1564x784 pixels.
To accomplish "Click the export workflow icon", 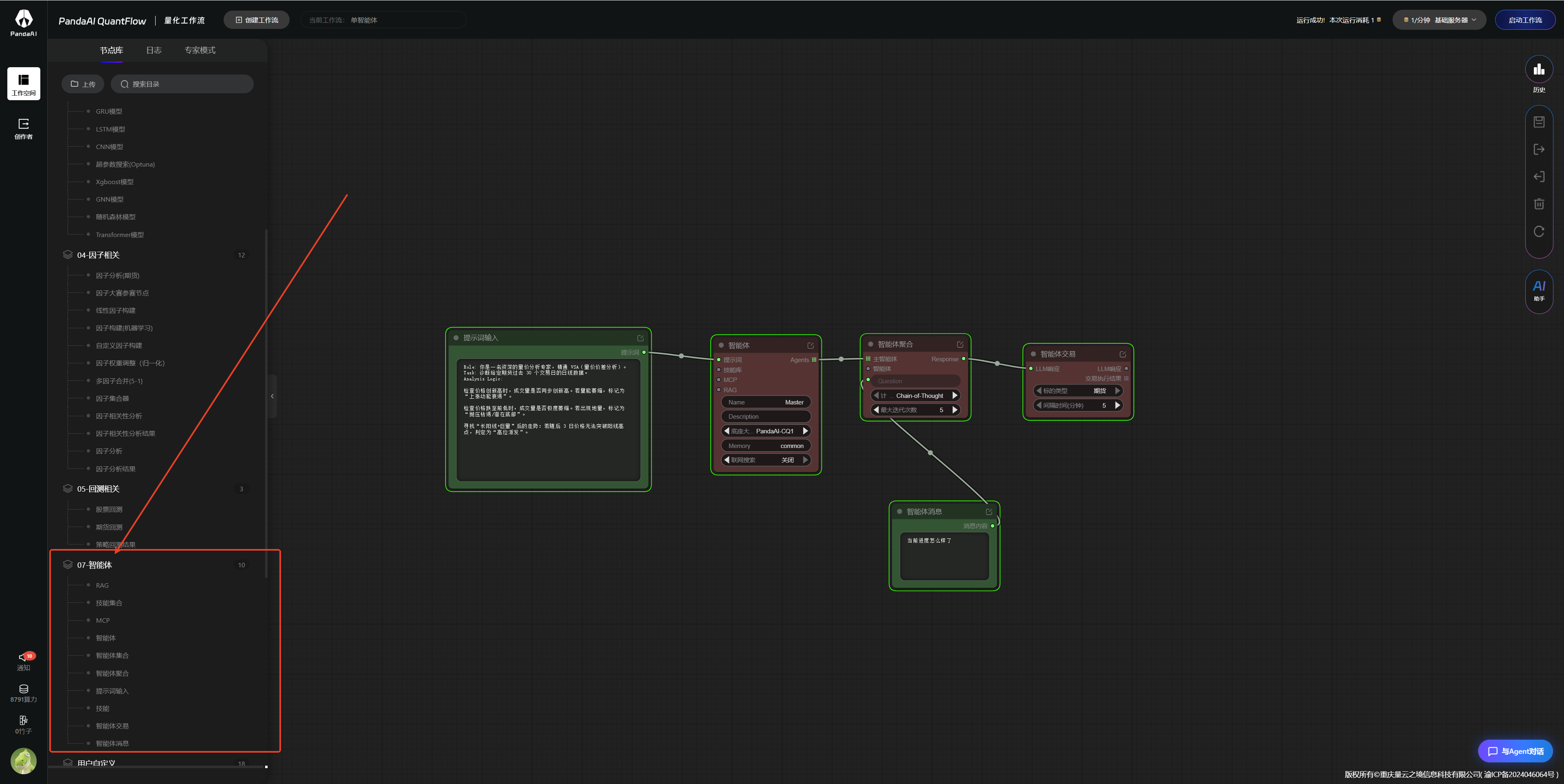I will tap(1538, 149).
